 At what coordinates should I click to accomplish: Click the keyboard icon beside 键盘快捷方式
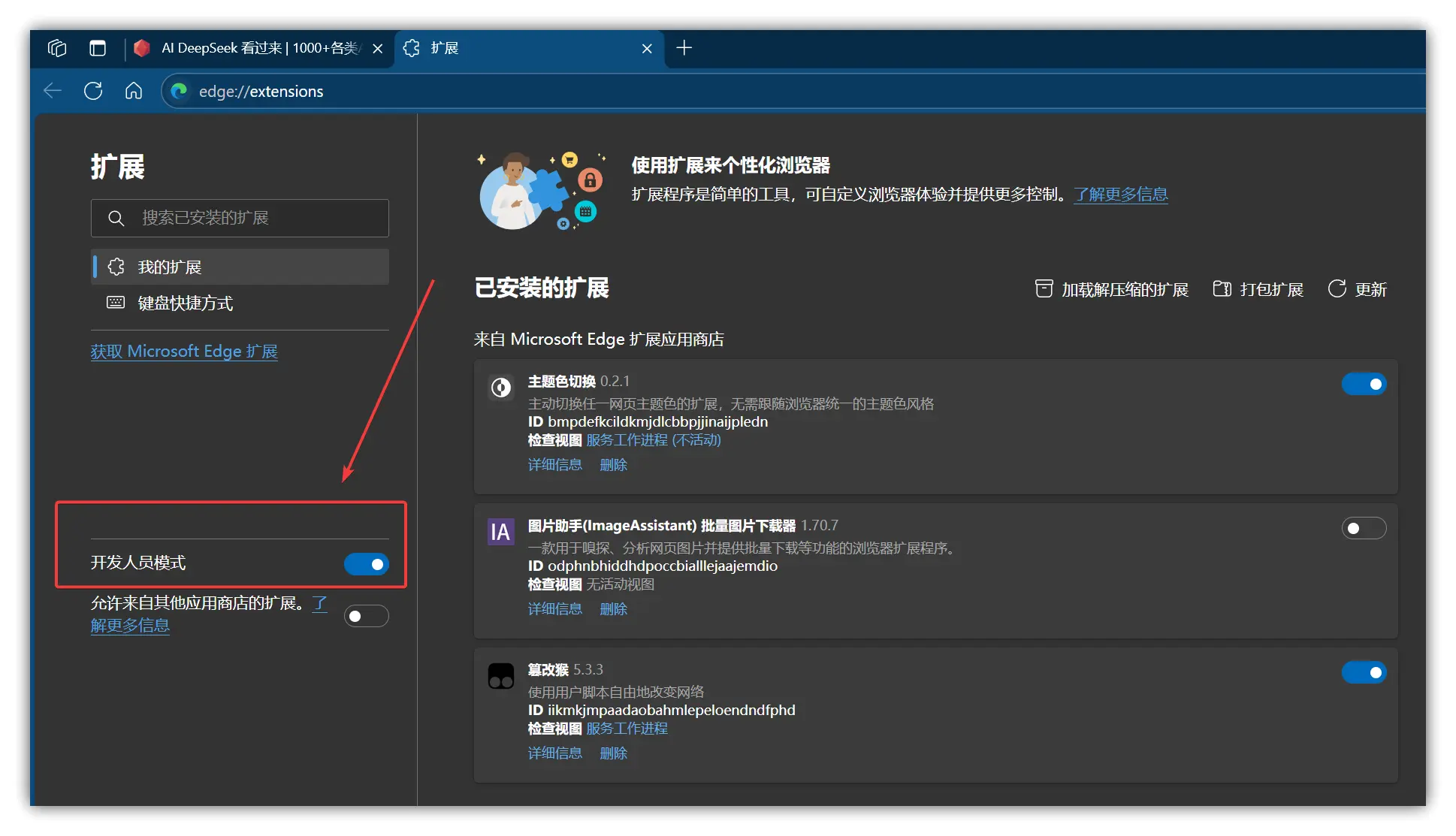(x=116, y=303)
